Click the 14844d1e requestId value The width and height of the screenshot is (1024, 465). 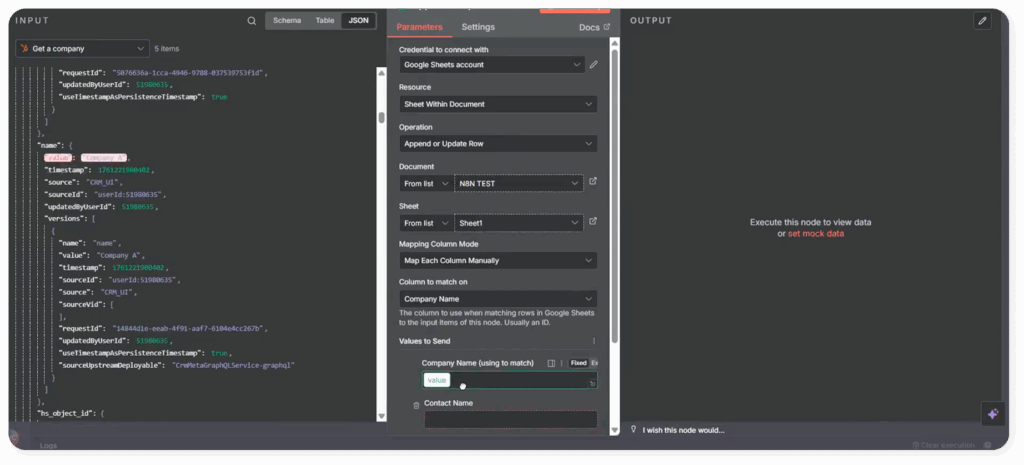[x=188, y=329]
